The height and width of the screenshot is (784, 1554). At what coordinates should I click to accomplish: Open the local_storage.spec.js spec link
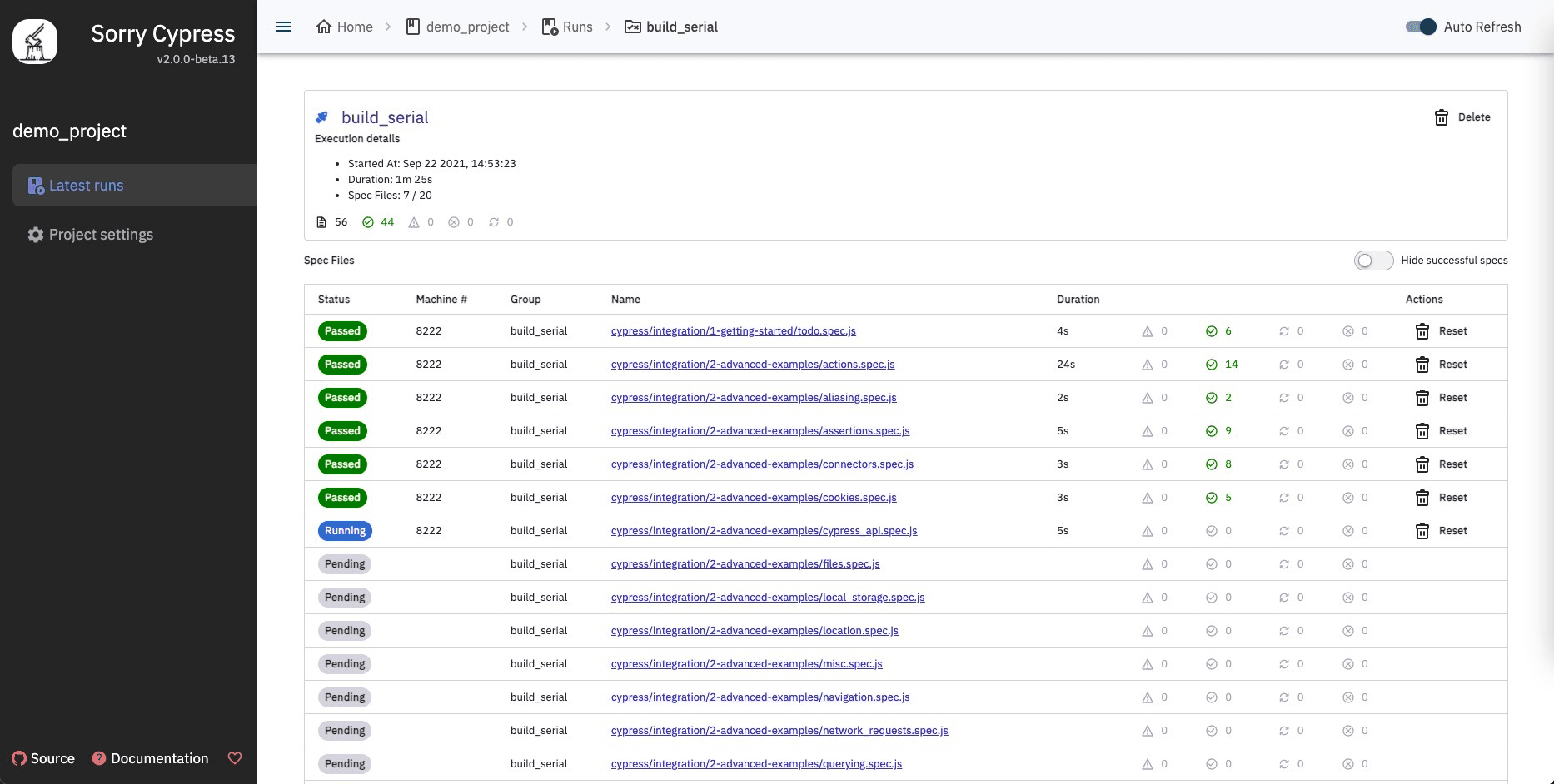tap(768, 598)
